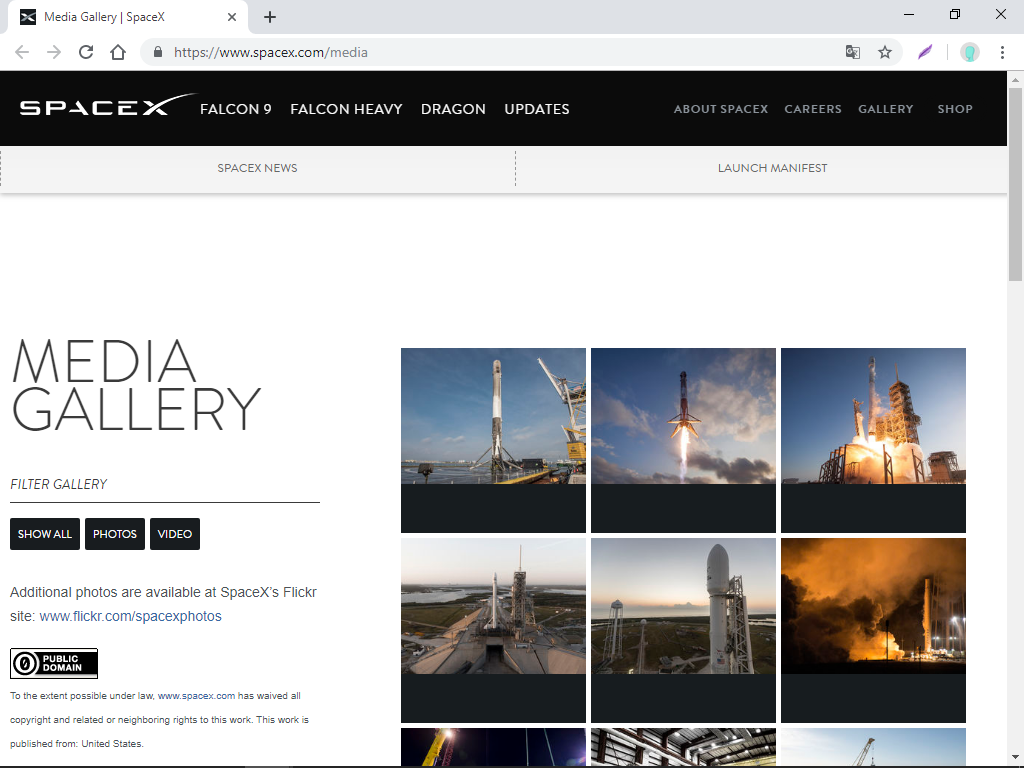Open a new browser tab

click(x=270, y=18)
